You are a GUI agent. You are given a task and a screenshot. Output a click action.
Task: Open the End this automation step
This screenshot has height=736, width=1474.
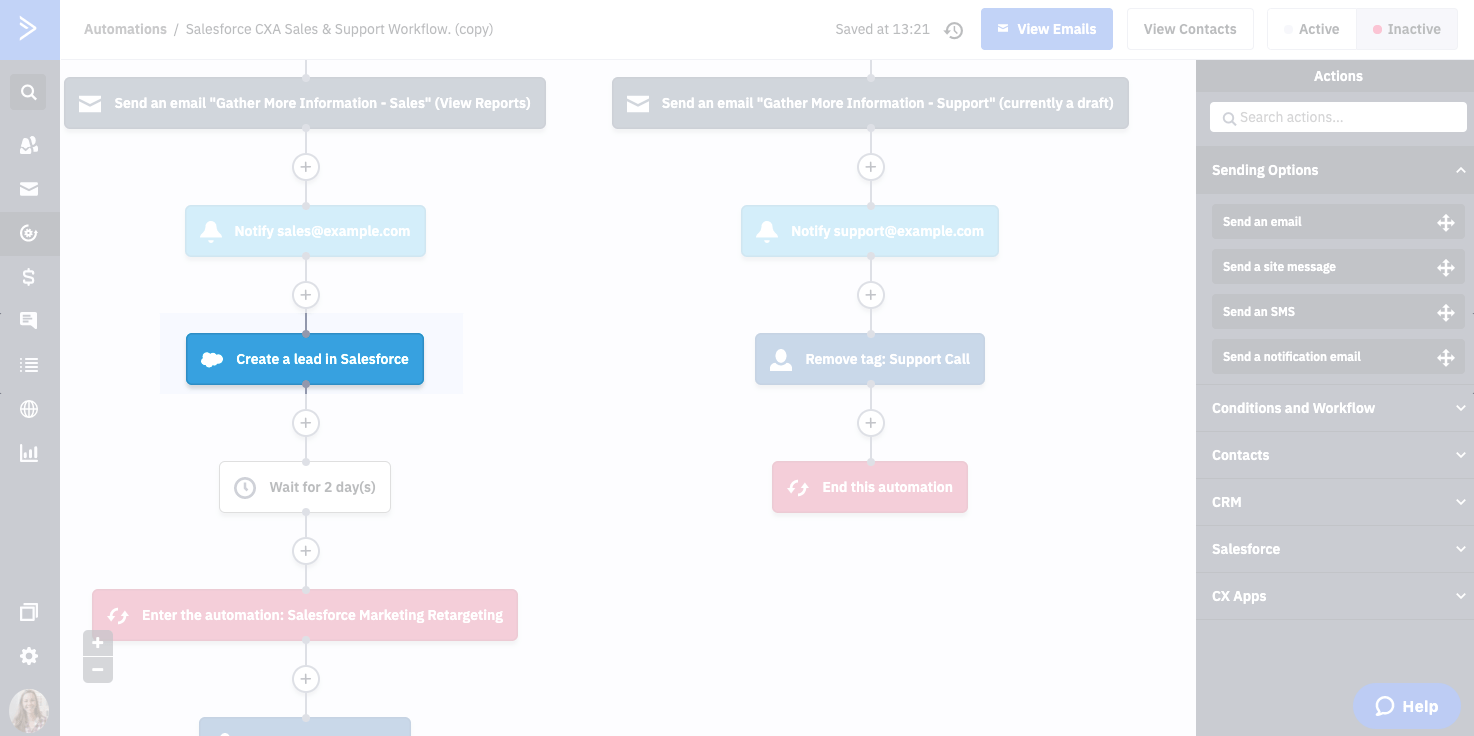click(870, 487)
